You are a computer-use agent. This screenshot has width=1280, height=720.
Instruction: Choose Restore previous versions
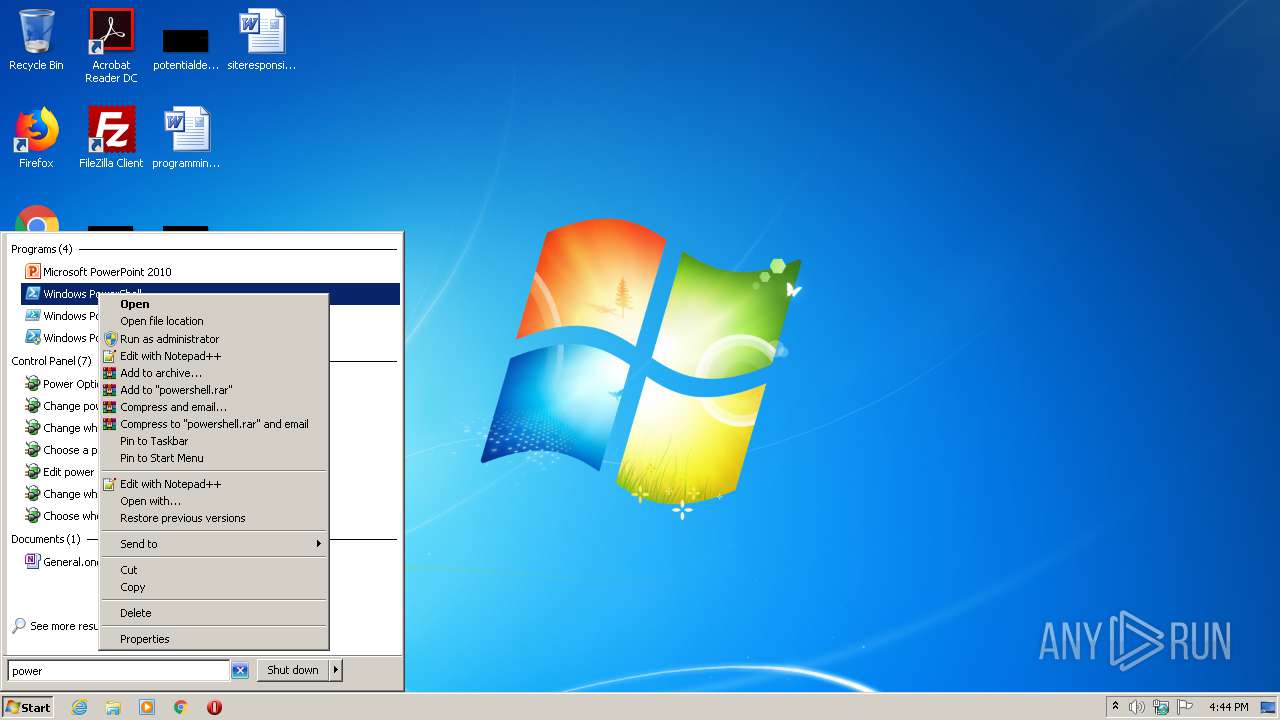(x=214, y=518)
